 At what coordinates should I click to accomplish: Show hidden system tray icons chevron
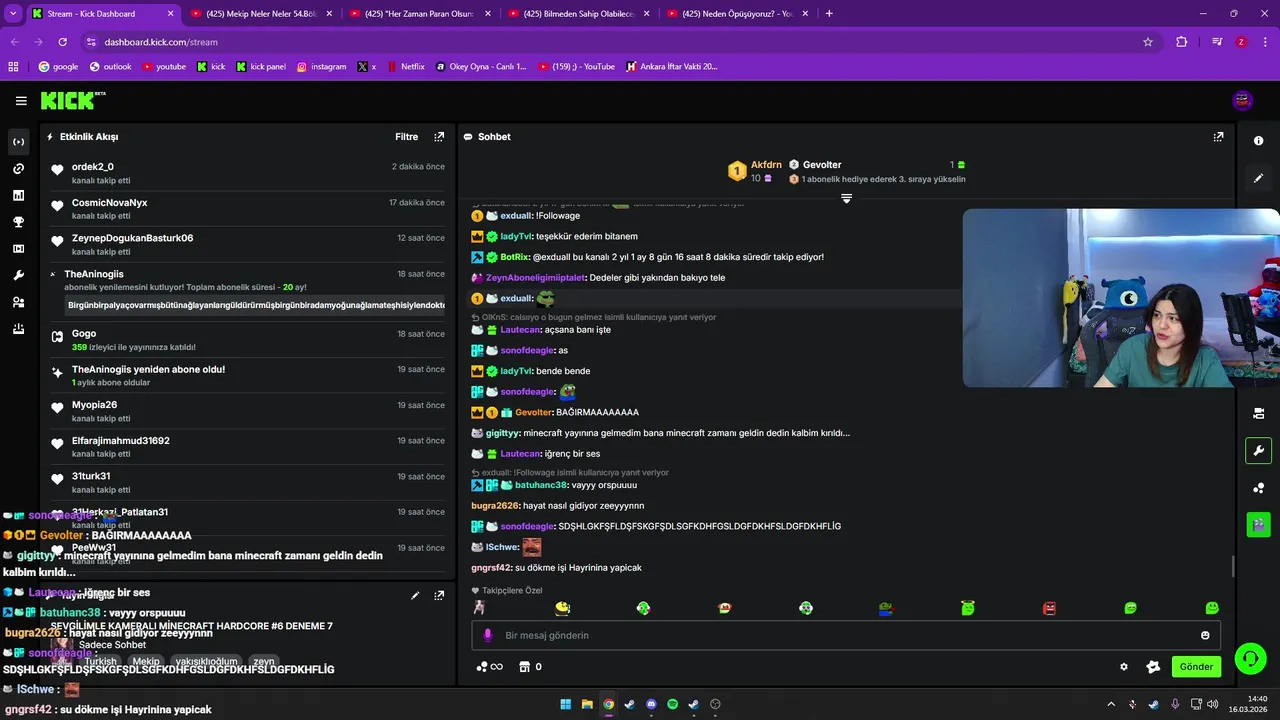pyautogui.click(x=1110, y=704)
